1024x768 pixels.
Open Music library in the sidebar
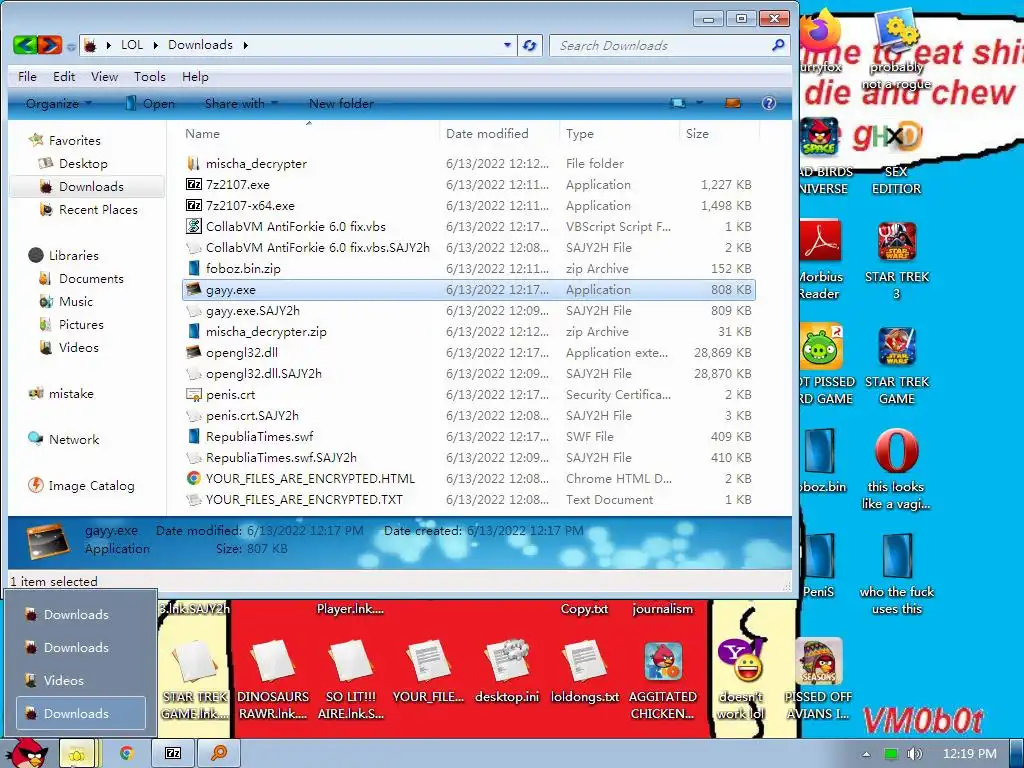pyautogui.click(x=76, y=302)
